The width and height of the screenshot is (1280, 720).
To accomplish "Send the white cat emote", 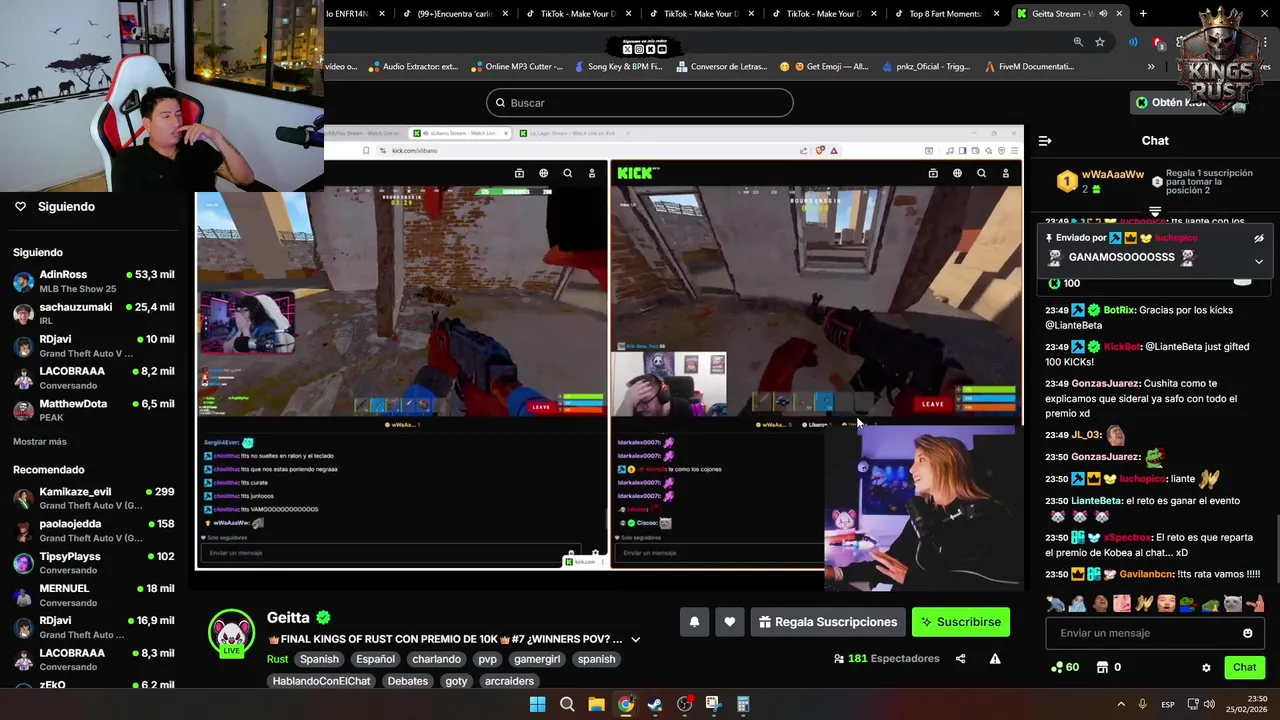I will (1232, 603).
